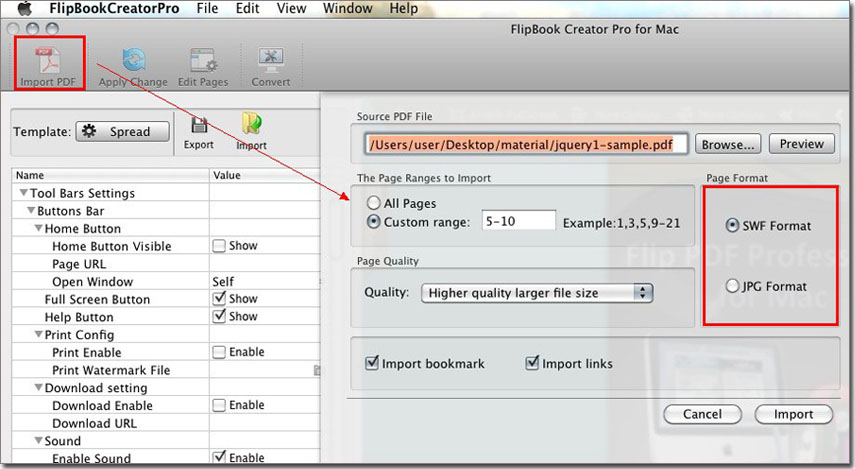Collapse the Buttons Bar node
This screenshot has width=855, height=469.
click(31, 211)
